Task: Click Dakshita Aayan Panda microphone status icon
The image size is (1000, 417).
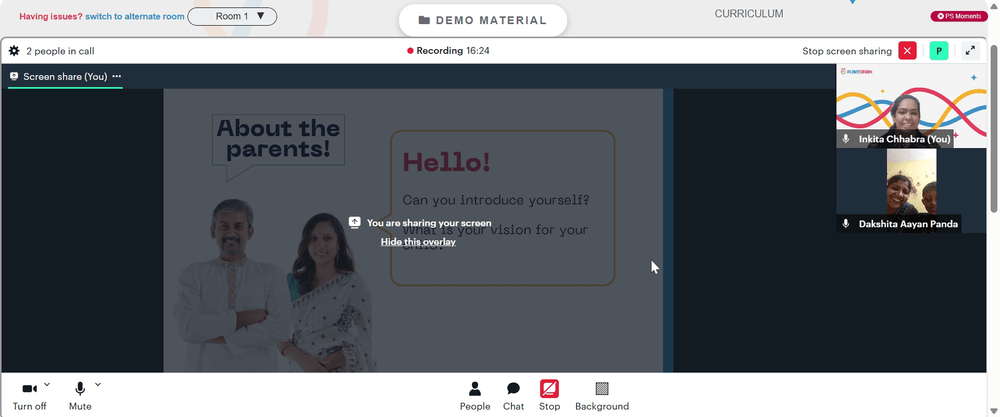Action: click(846, 224)
